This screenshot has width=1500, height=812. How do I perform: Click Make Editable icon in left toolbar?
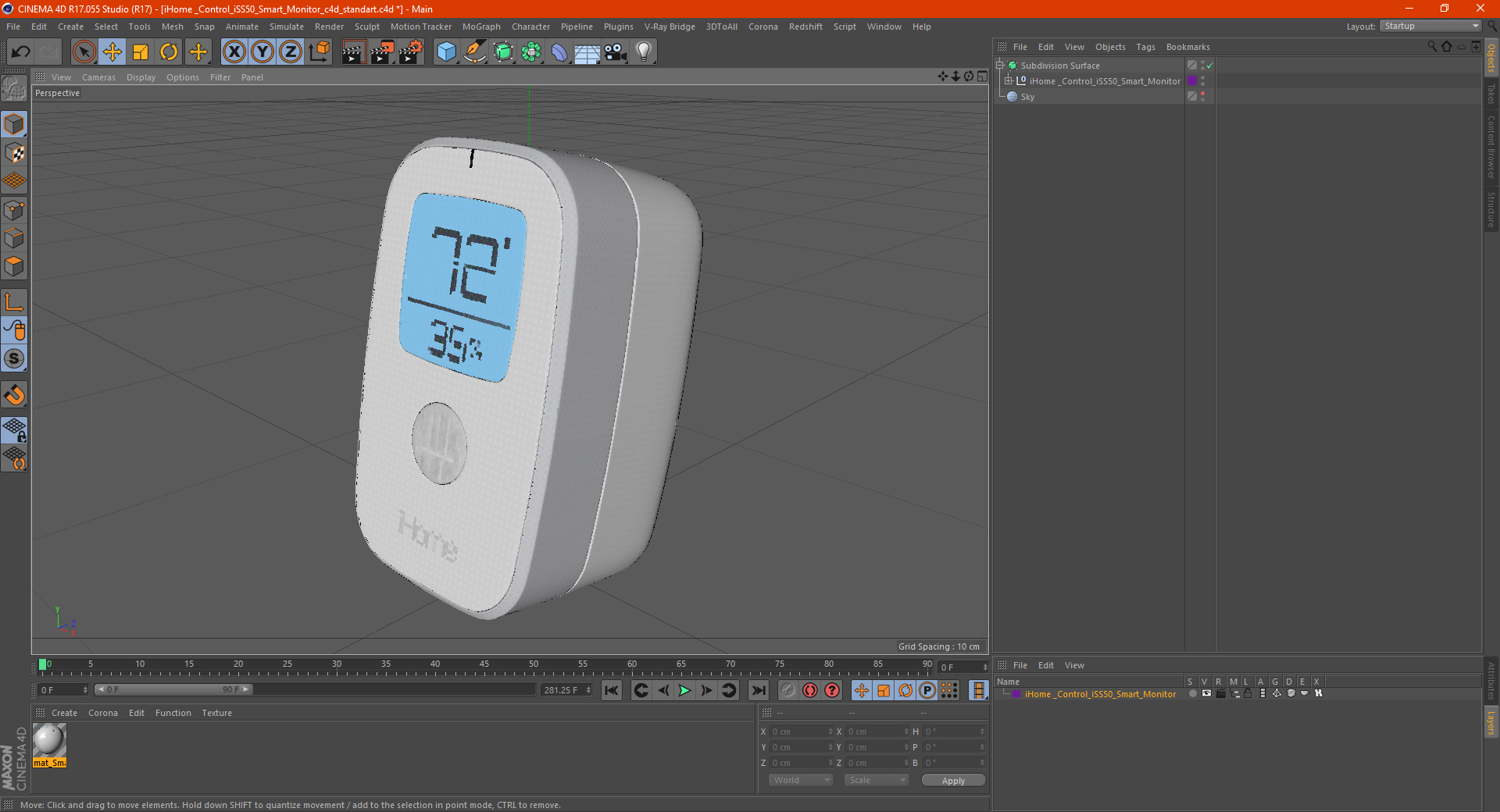14,88
